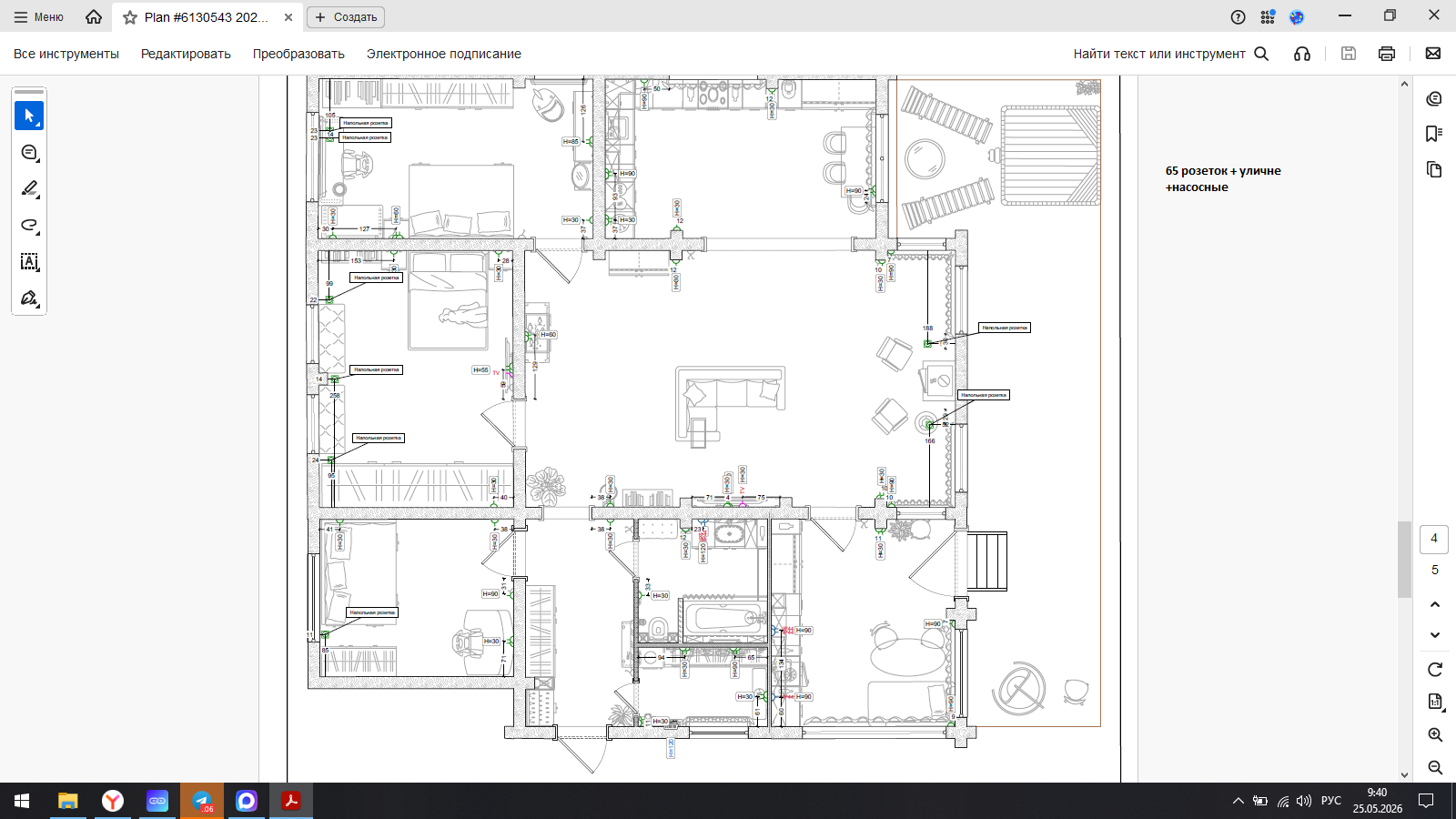This screenshot has width=1456, height=819.
Task: Switch РУС input language
Action: (1331, 801)
